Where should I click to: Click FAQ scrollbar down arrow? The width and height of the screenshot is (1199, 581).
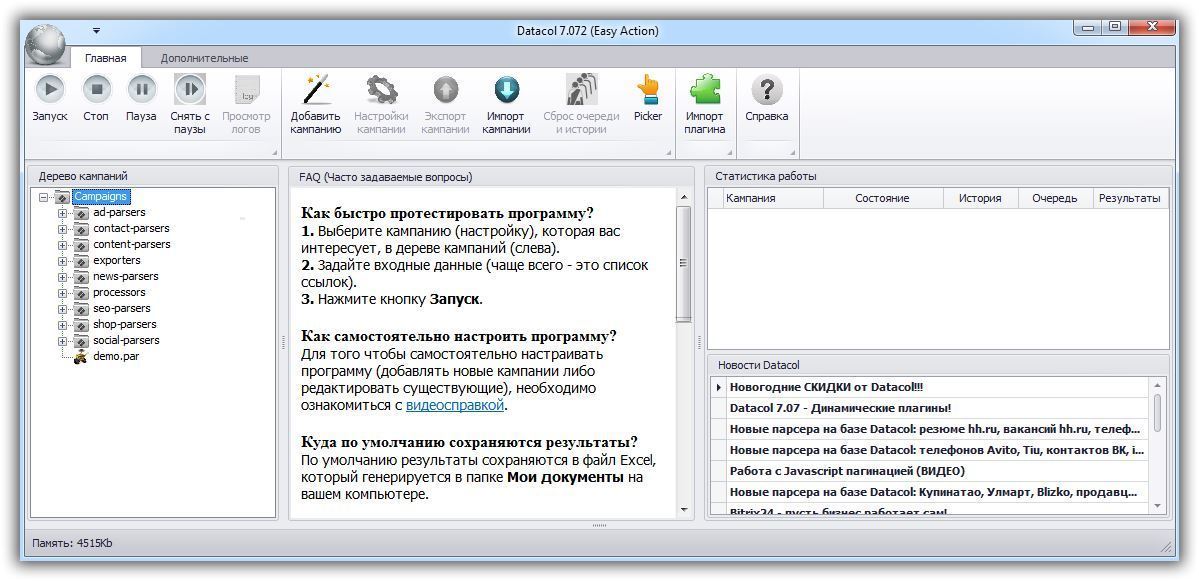tap(684, 509)
